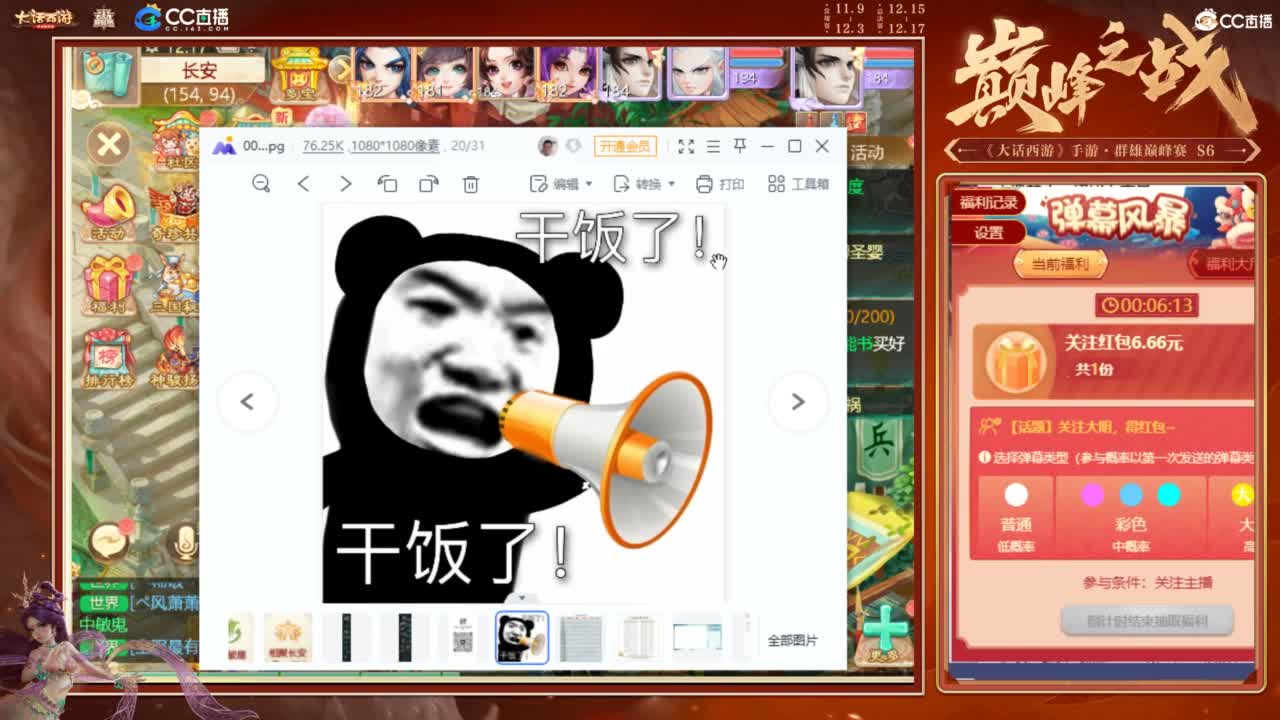Open the 排行榜 ranking icon

[x=109, y=358]
